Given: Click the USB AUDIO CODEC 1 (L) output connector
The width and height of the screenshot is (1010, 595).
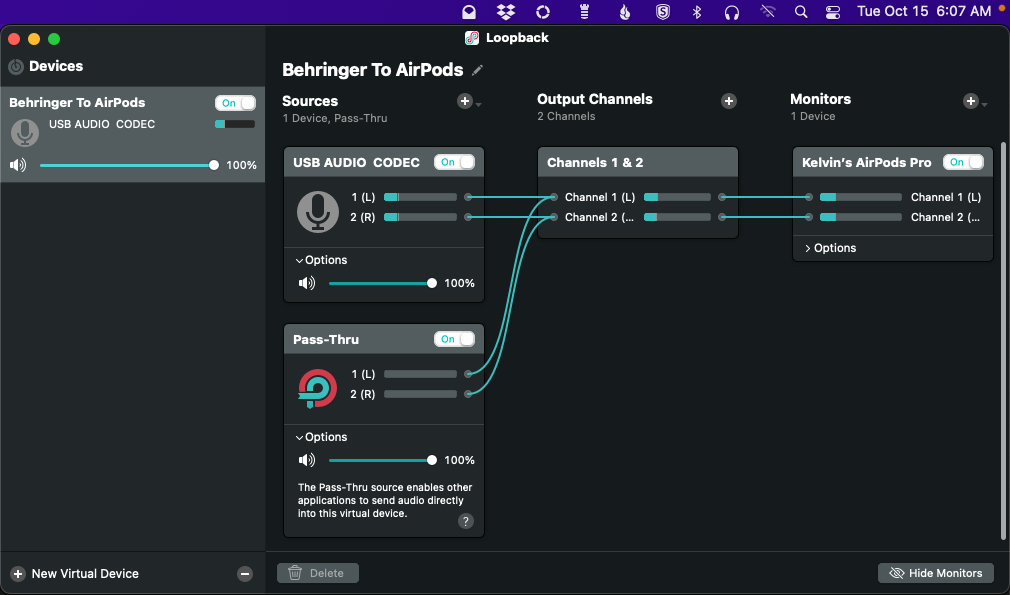Looking at the screenshot, I should point(468,197).
